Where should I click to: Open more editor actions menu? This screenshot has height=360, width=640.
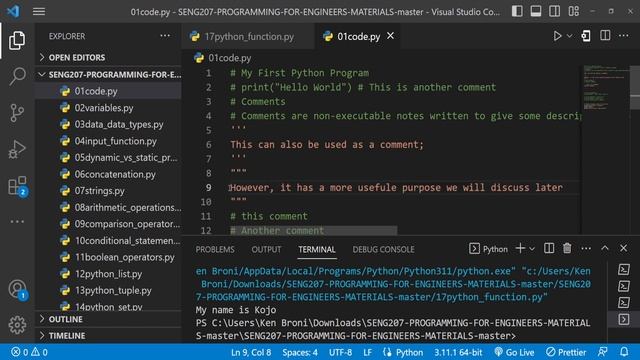point(624,36)
